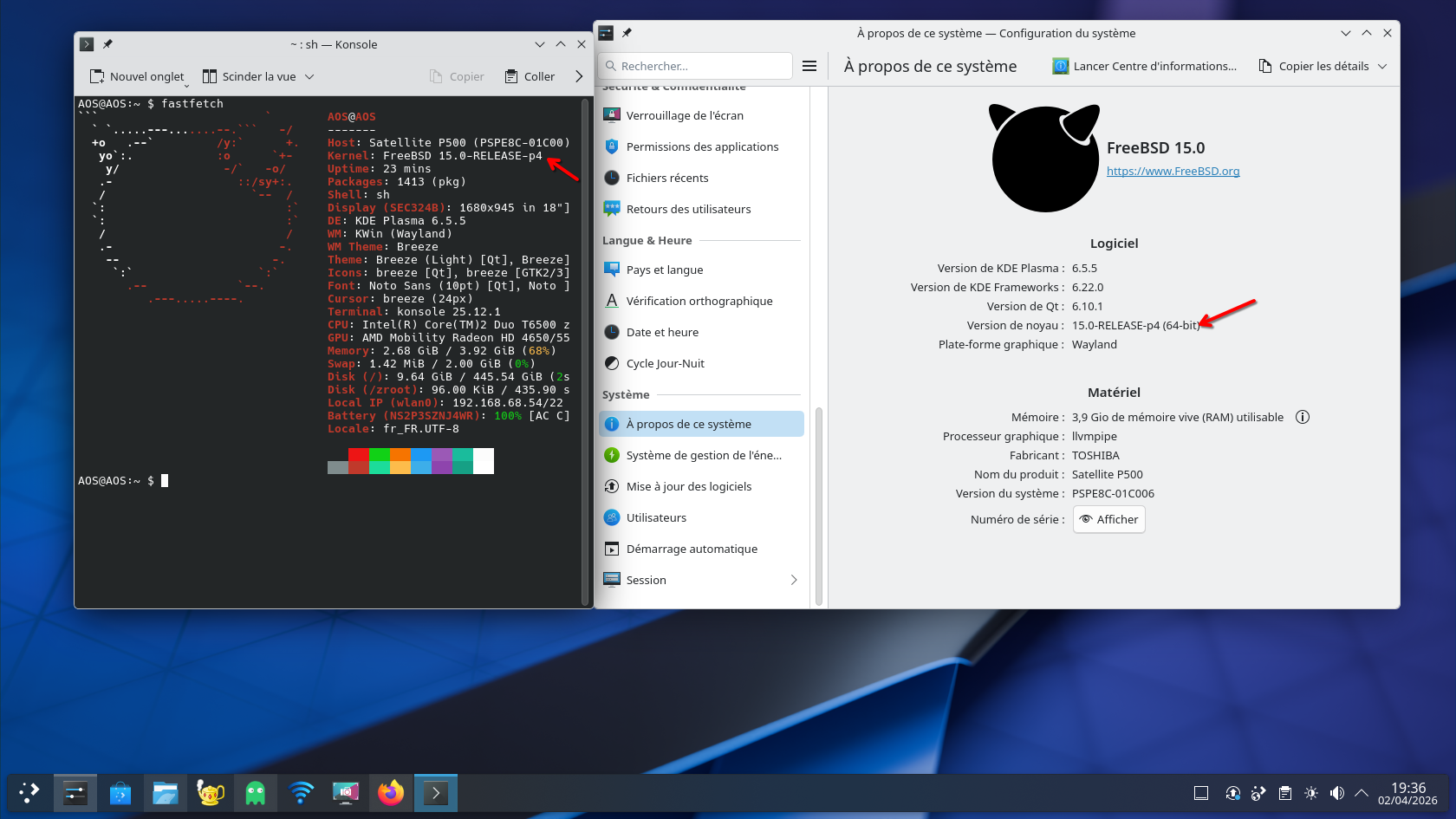Pin the Konsole window with pin icon

108,44
